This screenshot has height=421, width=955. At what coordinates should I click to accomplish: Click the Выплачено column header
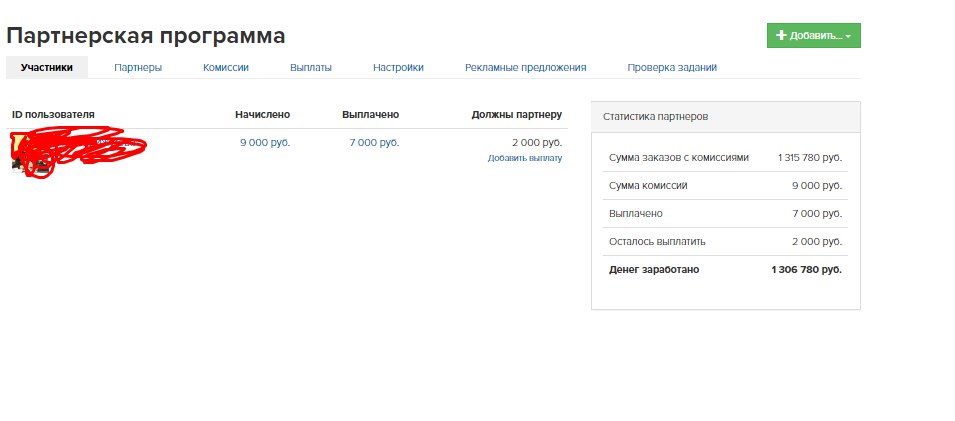pos(370,115)
